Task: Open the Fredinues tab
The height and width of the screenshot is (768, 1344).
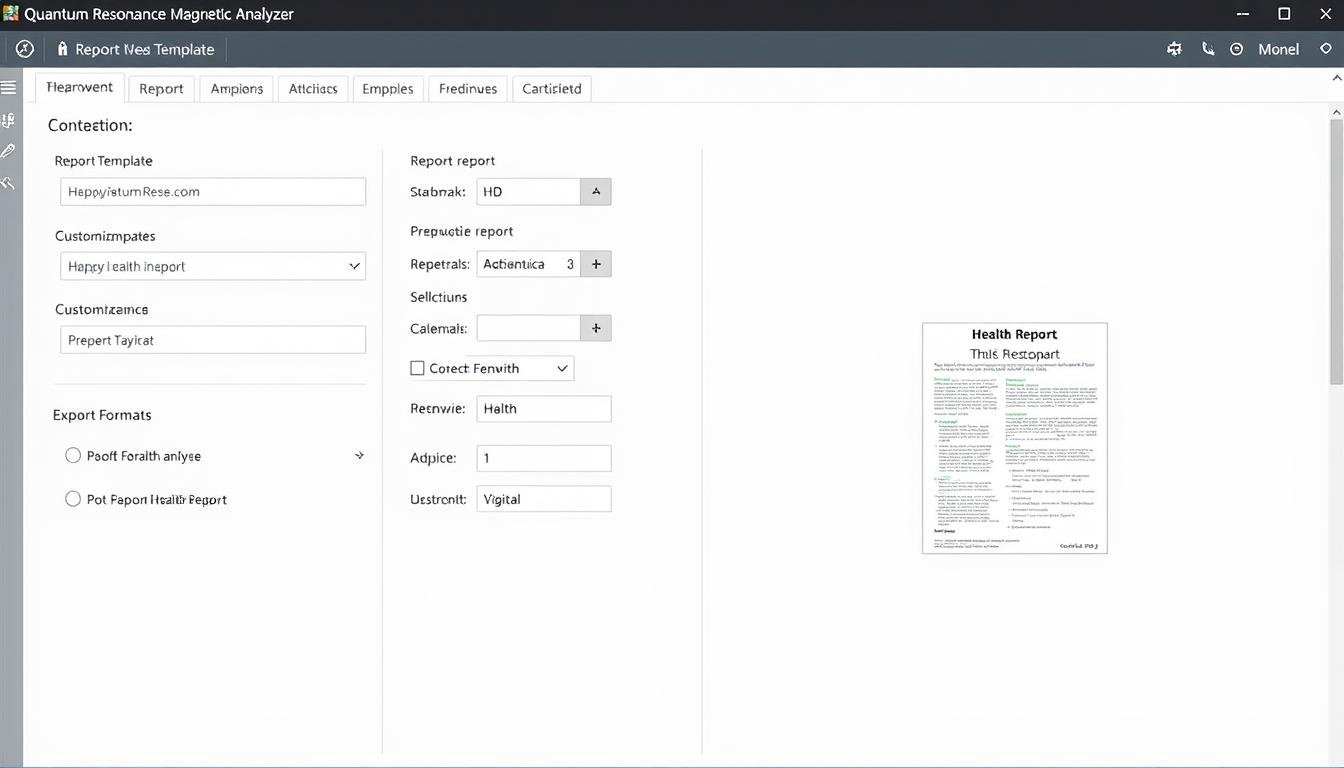Action: click(468, 88)
